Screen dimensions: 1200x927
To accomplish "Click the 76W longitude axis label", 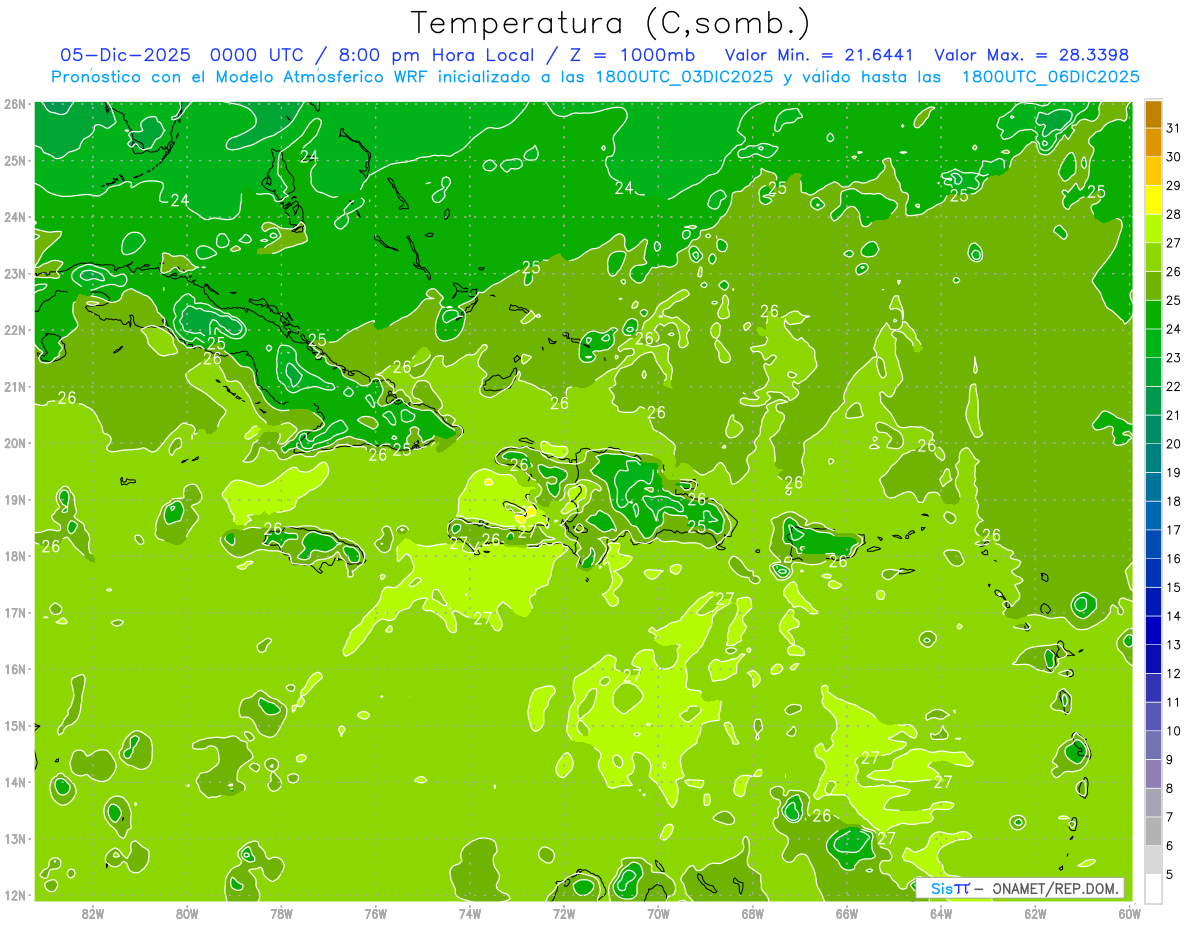I will coord(375,913).
